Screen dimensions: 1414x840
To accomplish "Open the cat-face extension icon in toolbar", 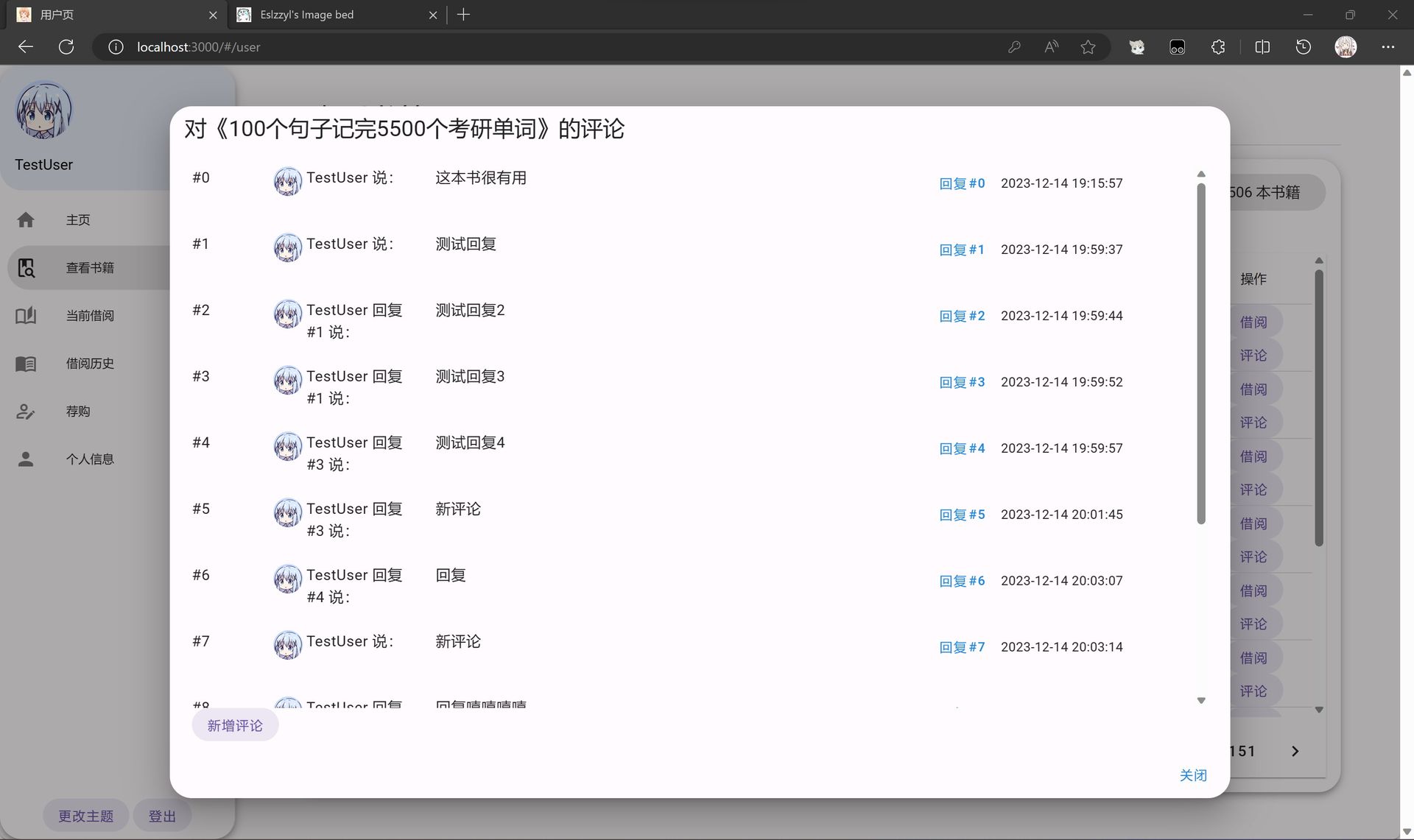I will (x=1137, y=47).
